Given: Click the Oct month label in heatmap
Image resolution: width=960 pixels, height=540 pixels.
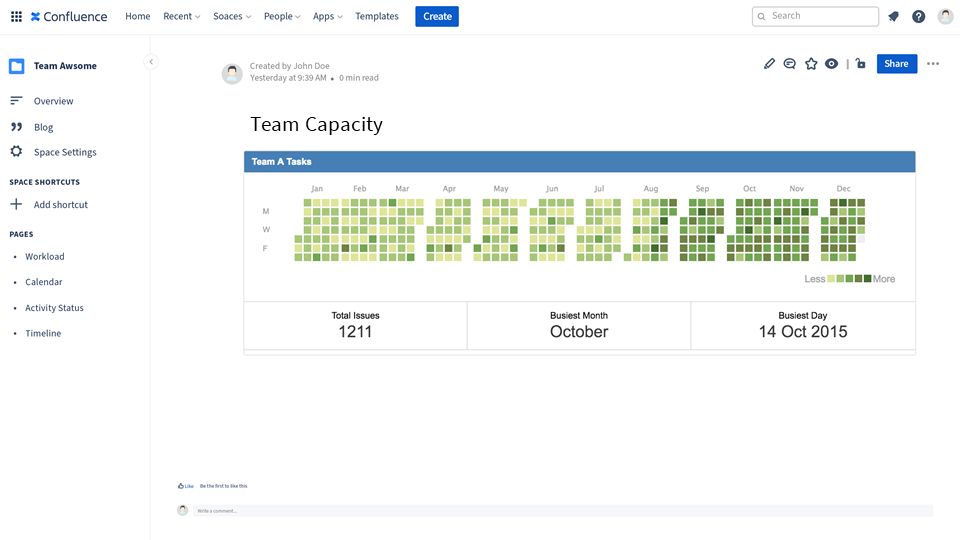Looking at the screenshot, I should 749,189.
